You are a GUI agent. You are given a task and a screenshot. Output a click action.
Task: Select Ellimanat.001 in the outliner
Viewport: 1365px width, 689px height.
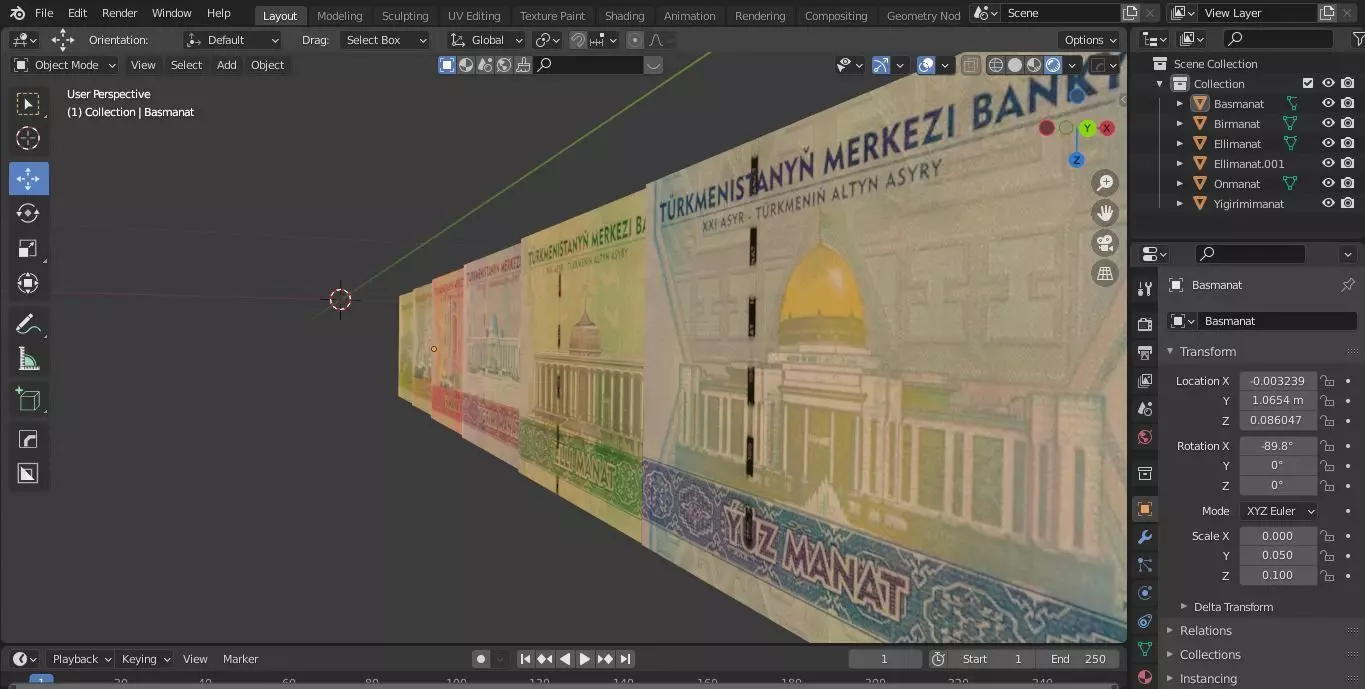1248,164
